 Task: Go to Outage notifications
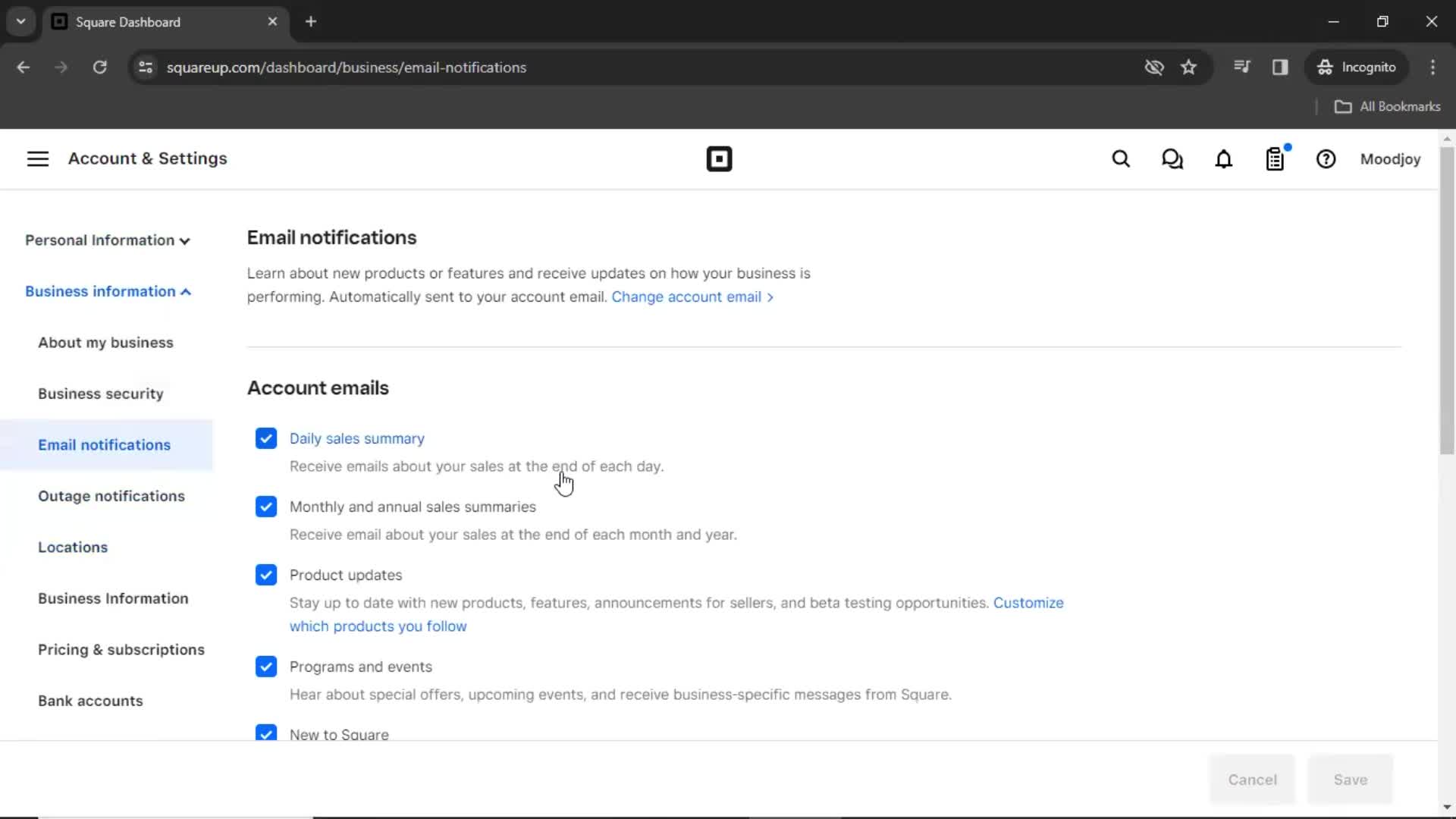pyautogui.click(x=111, y=496)
